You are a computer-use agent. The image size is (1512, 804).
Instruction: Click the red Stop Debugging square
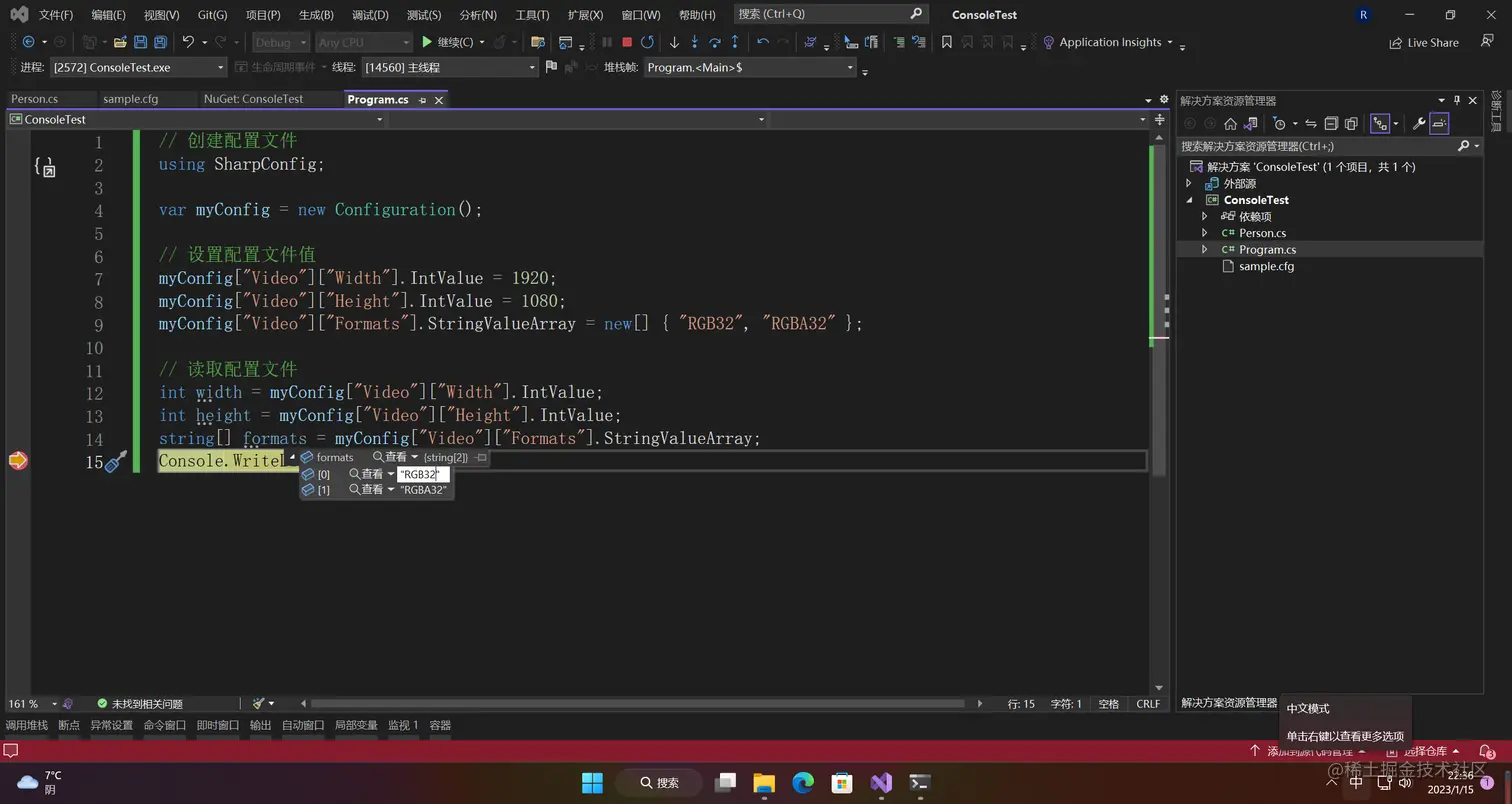click(627, 42)
